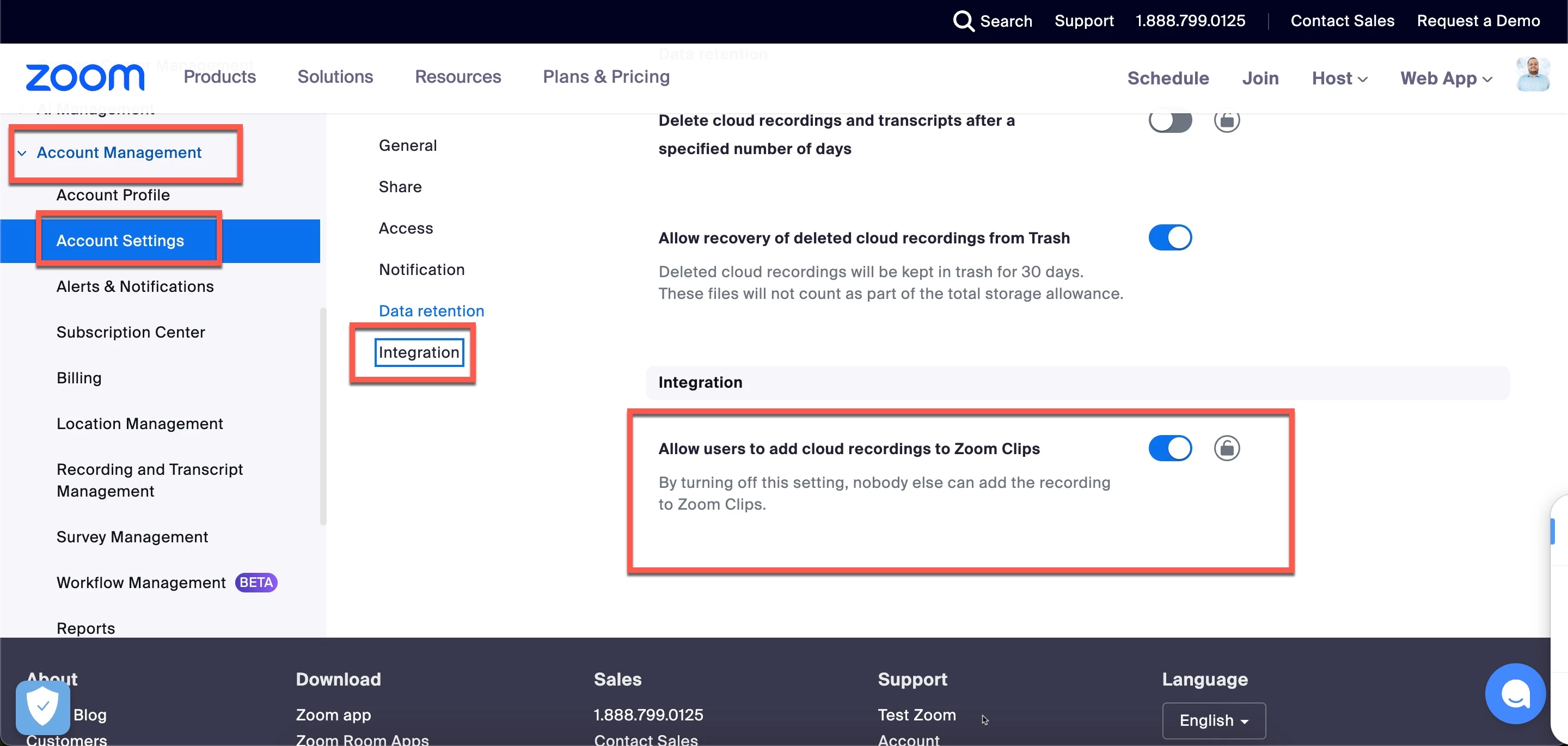
Task: Open Plans & Pricing menu
Action: (x=605, y=77)
